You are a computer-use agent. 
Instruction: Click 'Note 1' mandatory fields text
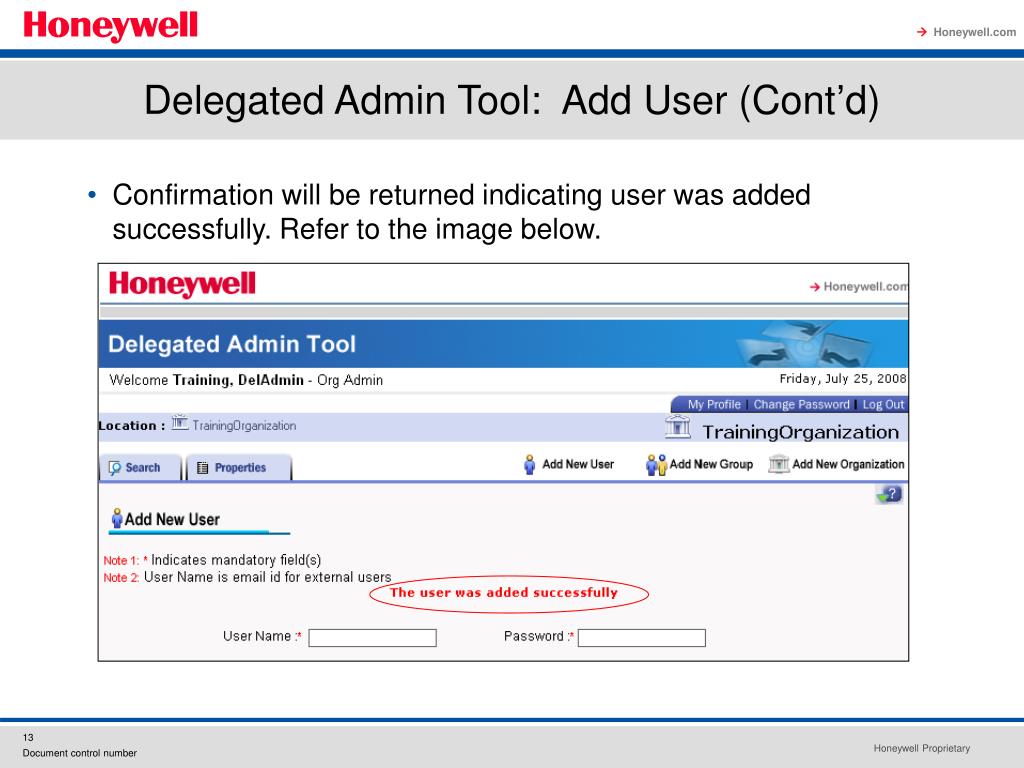(x=212, y=560)
